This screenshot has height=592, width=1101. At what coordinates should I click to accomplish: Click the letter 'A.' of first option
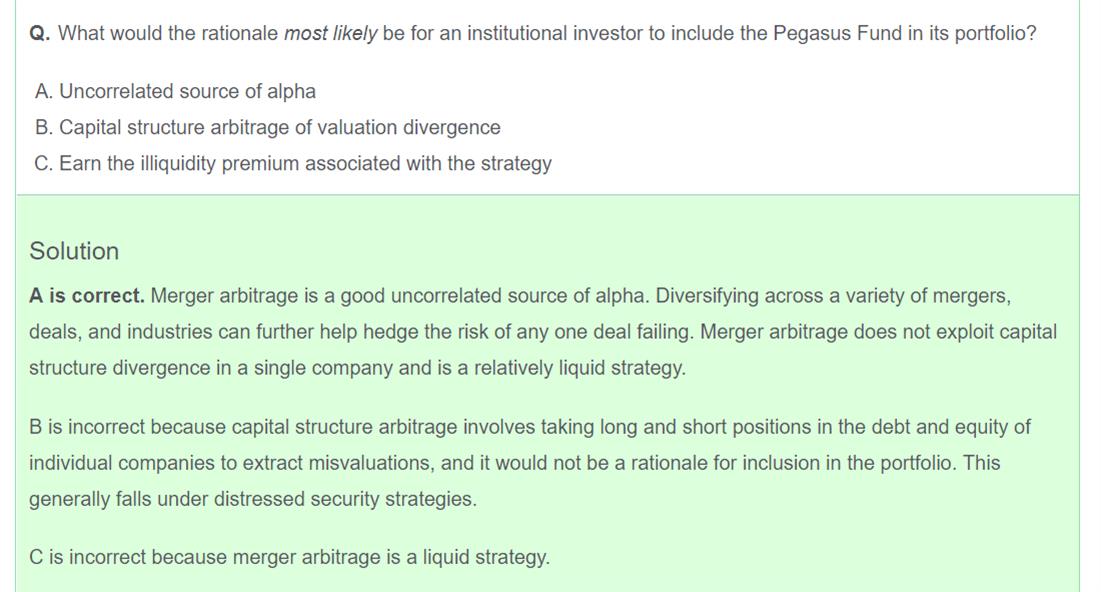click(x=44, y=92)
